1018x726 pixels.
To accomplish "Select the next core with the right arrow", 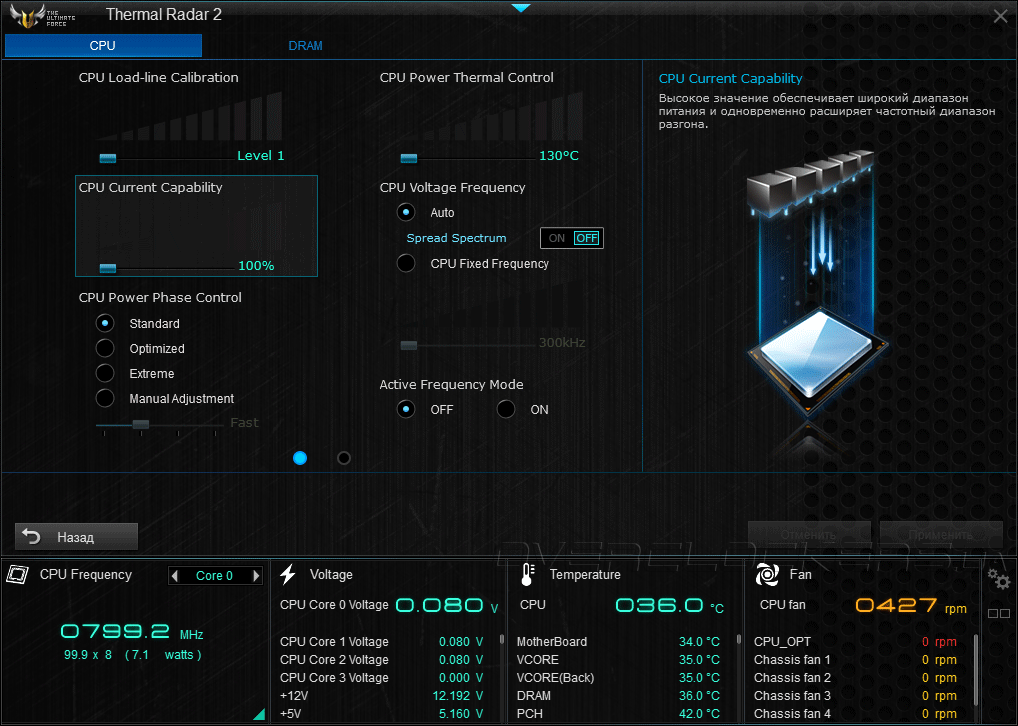I will 256,575.
